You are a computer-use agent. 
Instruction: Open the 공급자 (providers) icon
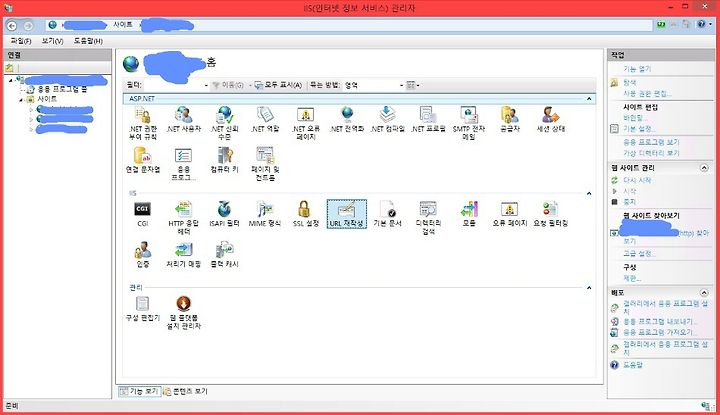(x=510, y=119)
